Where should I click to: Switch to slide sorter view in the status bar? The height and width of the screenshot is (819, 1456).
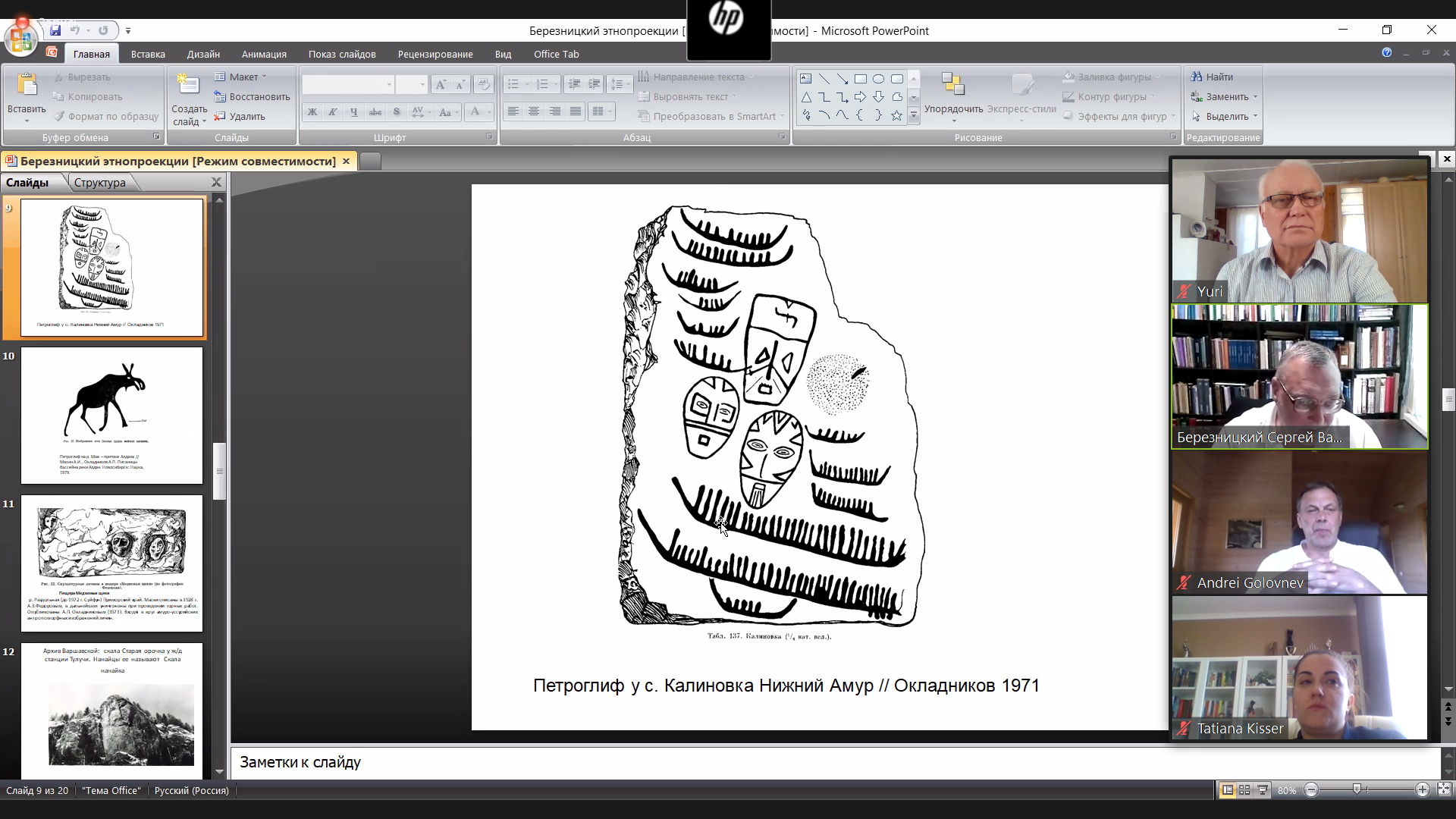[x=1244, y=790]
